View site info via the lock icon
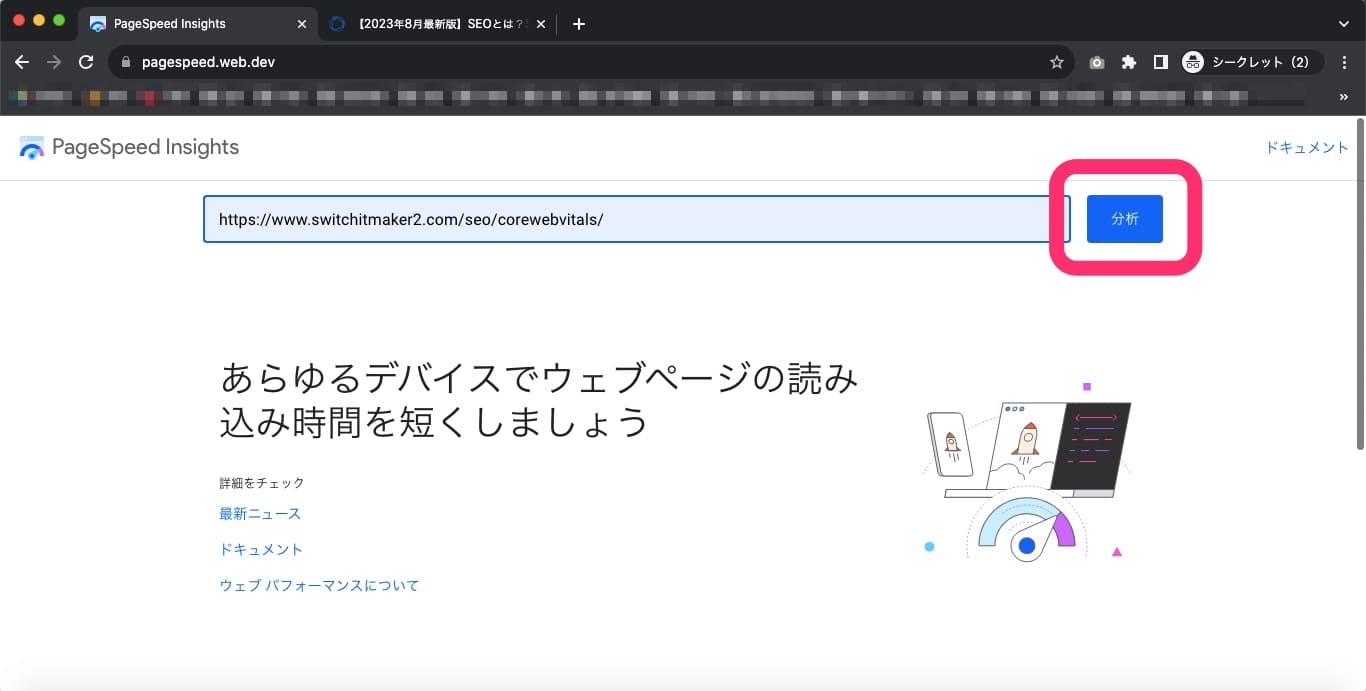Image resolution: width=1366 pixels, height=691 pixels. click(126, 62)
